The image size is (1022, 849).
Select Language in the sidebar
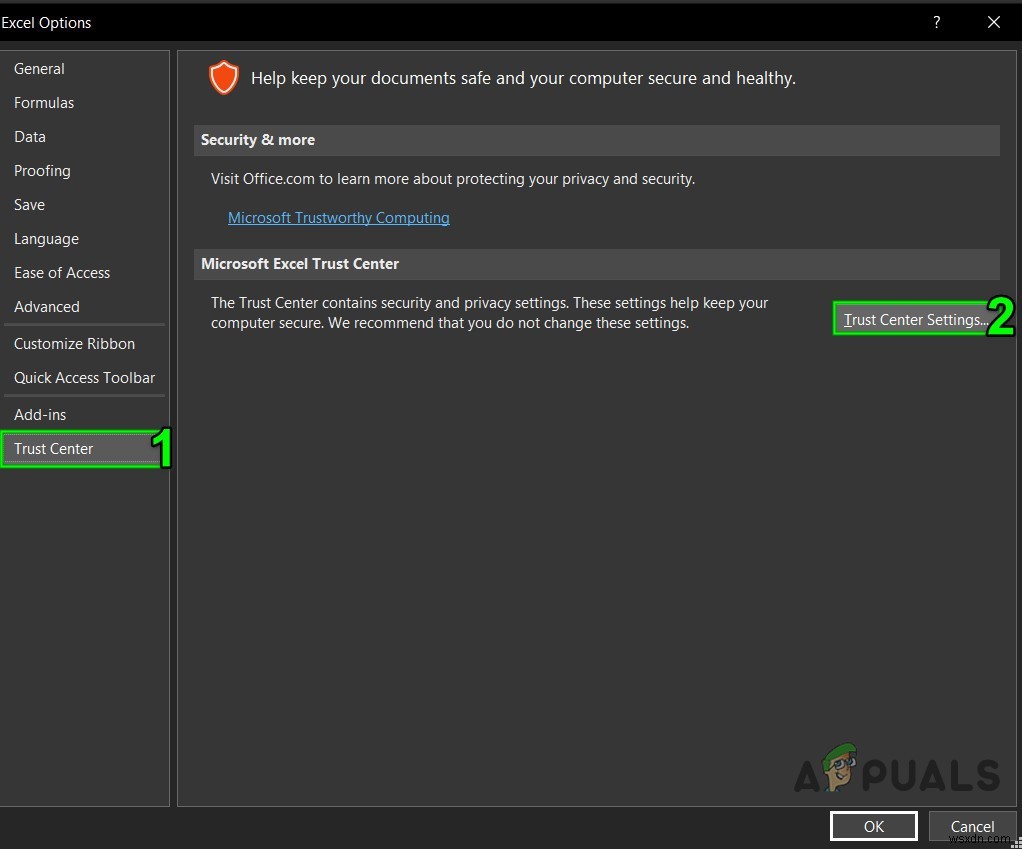[46, 239]
